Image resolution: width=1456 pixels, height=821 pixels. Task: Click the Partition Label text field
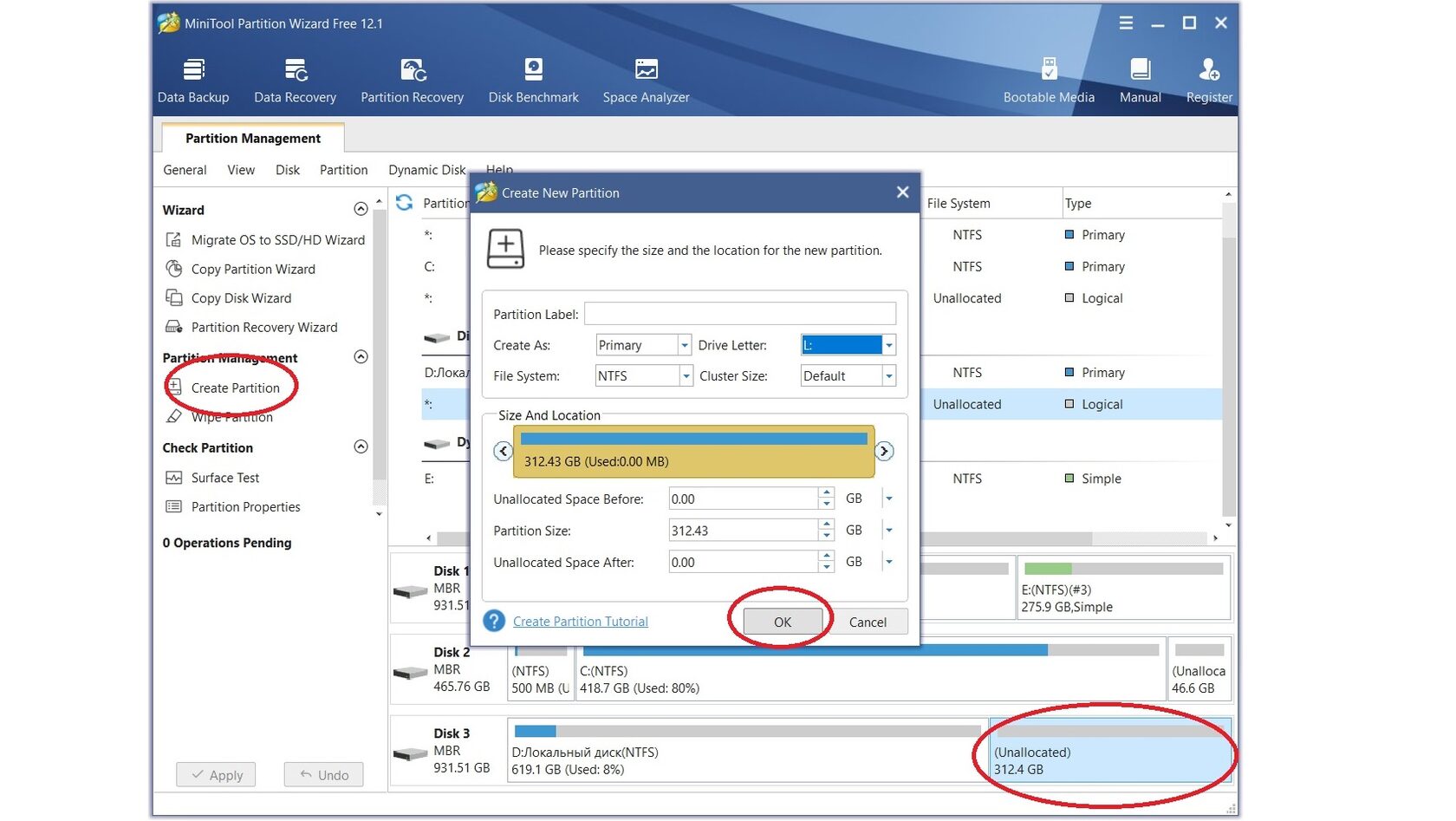[739, 314]
